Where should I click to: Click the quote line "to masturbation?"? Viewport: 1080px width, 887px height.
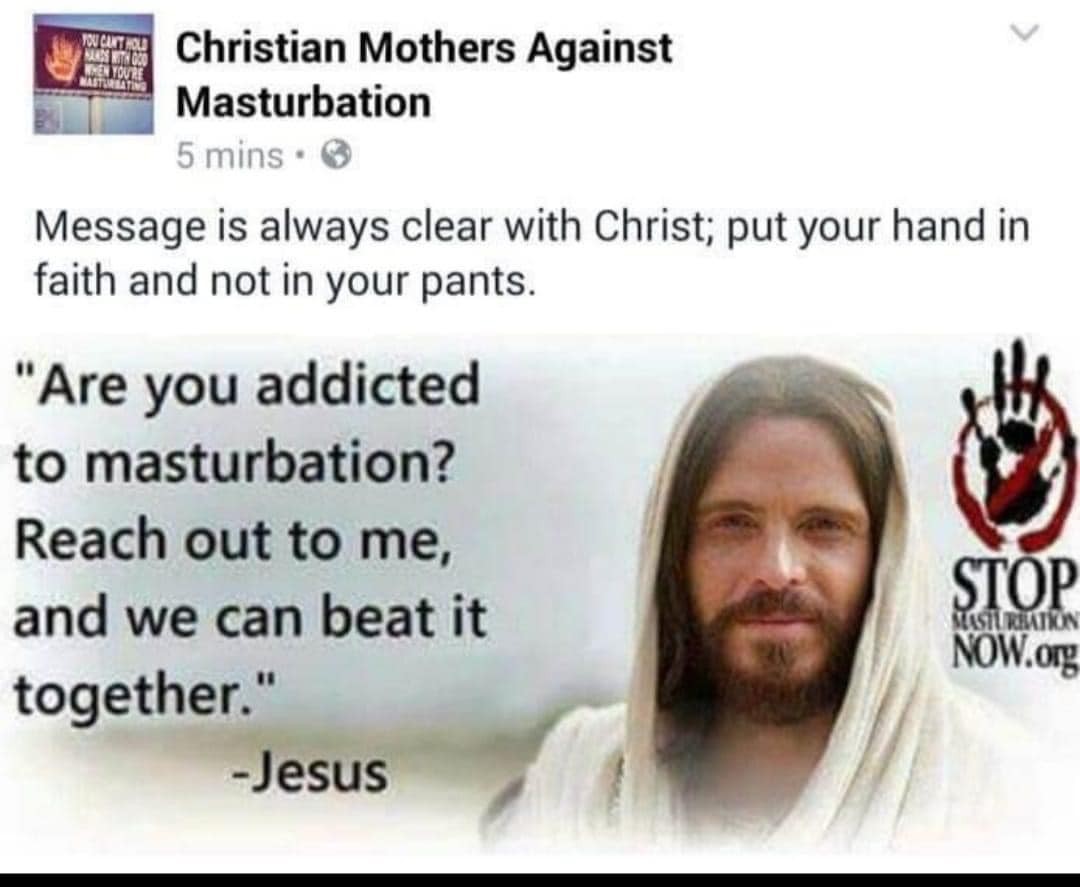click(x=234, y=463)
